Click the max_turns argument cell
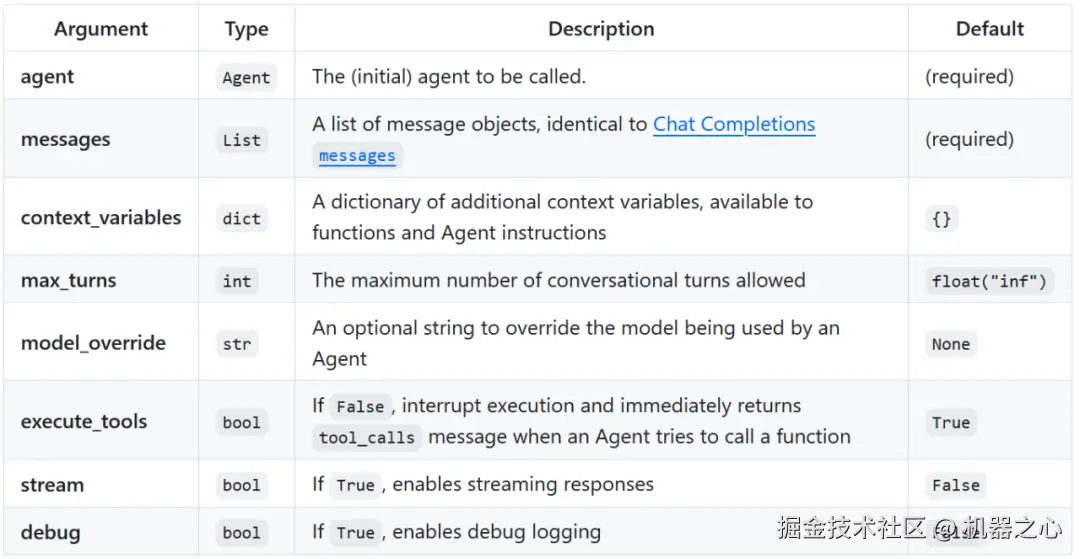This screenshot has width=1080, height=559. pos(68,280)
